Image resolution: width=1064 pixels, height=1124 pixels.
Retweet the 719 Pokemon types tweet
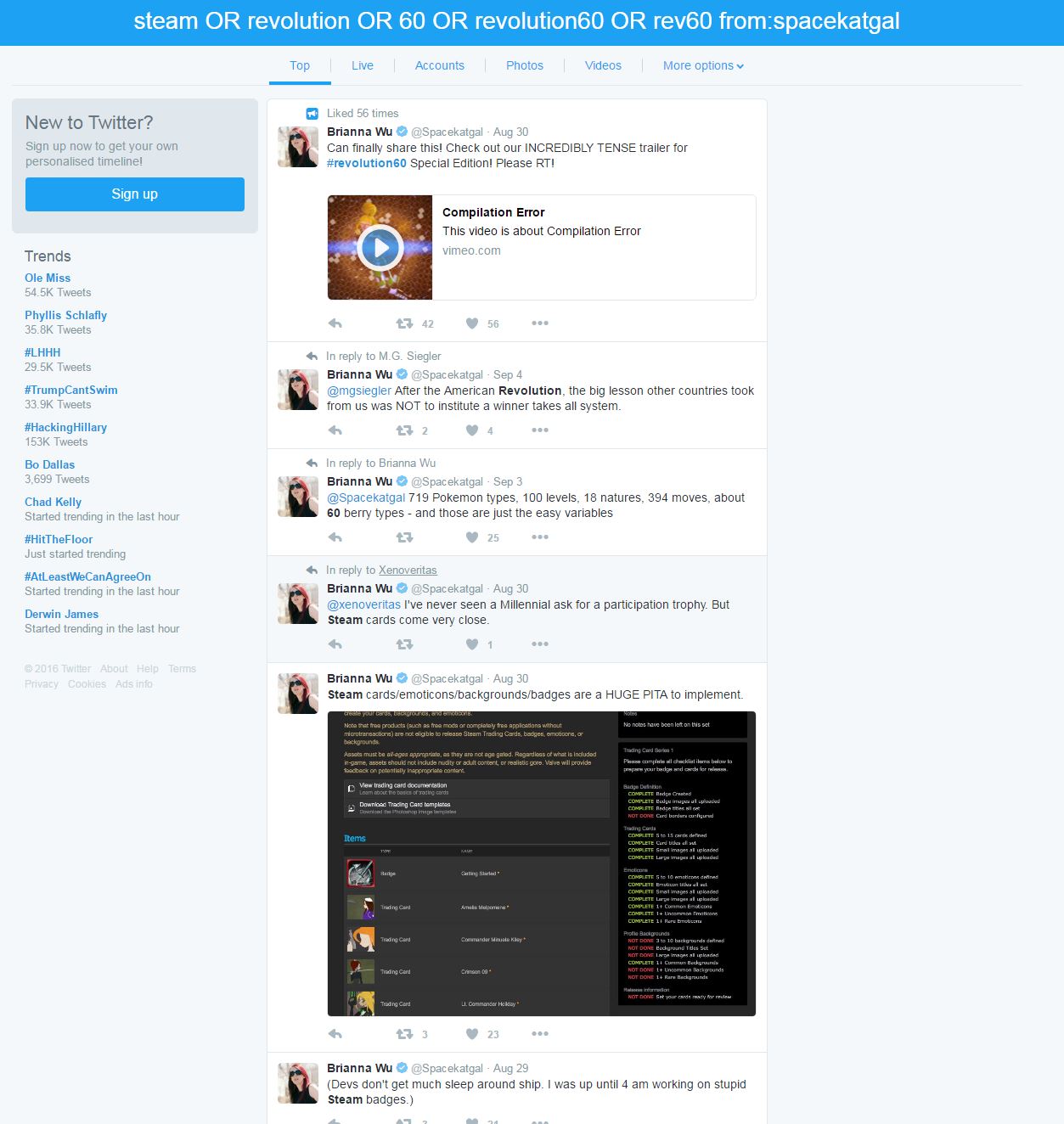(404, 537)
